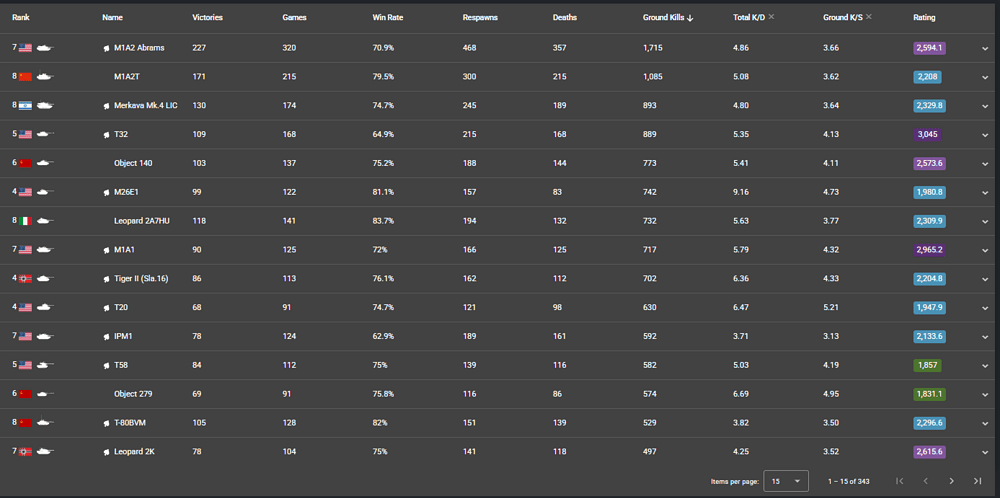Click the purple 3,045 rating badge
The width and height of the screenshot is (1000, 498).
tap(927, 135)
